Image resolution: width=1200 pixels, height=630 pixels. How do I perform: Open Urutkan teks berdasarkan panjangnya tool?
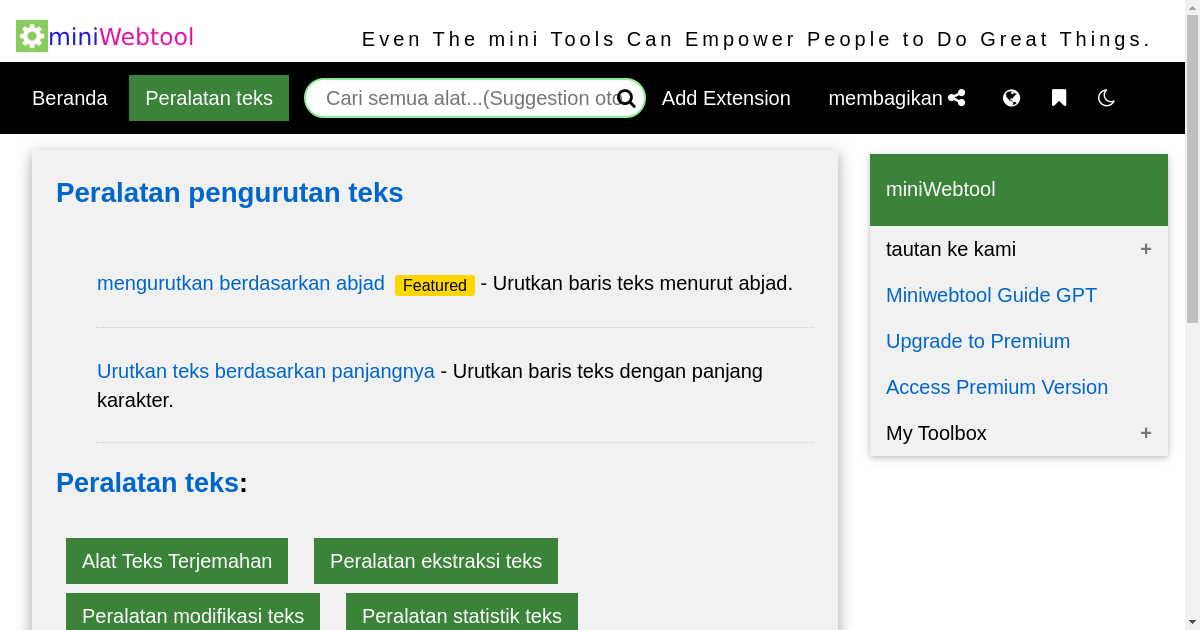[x=264, y=371]
